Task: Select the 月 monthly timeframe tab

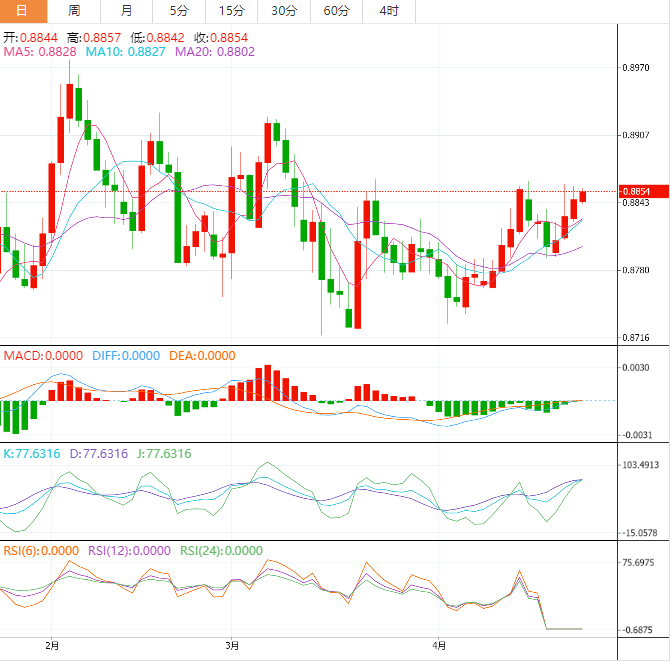Action: point(125,11)
